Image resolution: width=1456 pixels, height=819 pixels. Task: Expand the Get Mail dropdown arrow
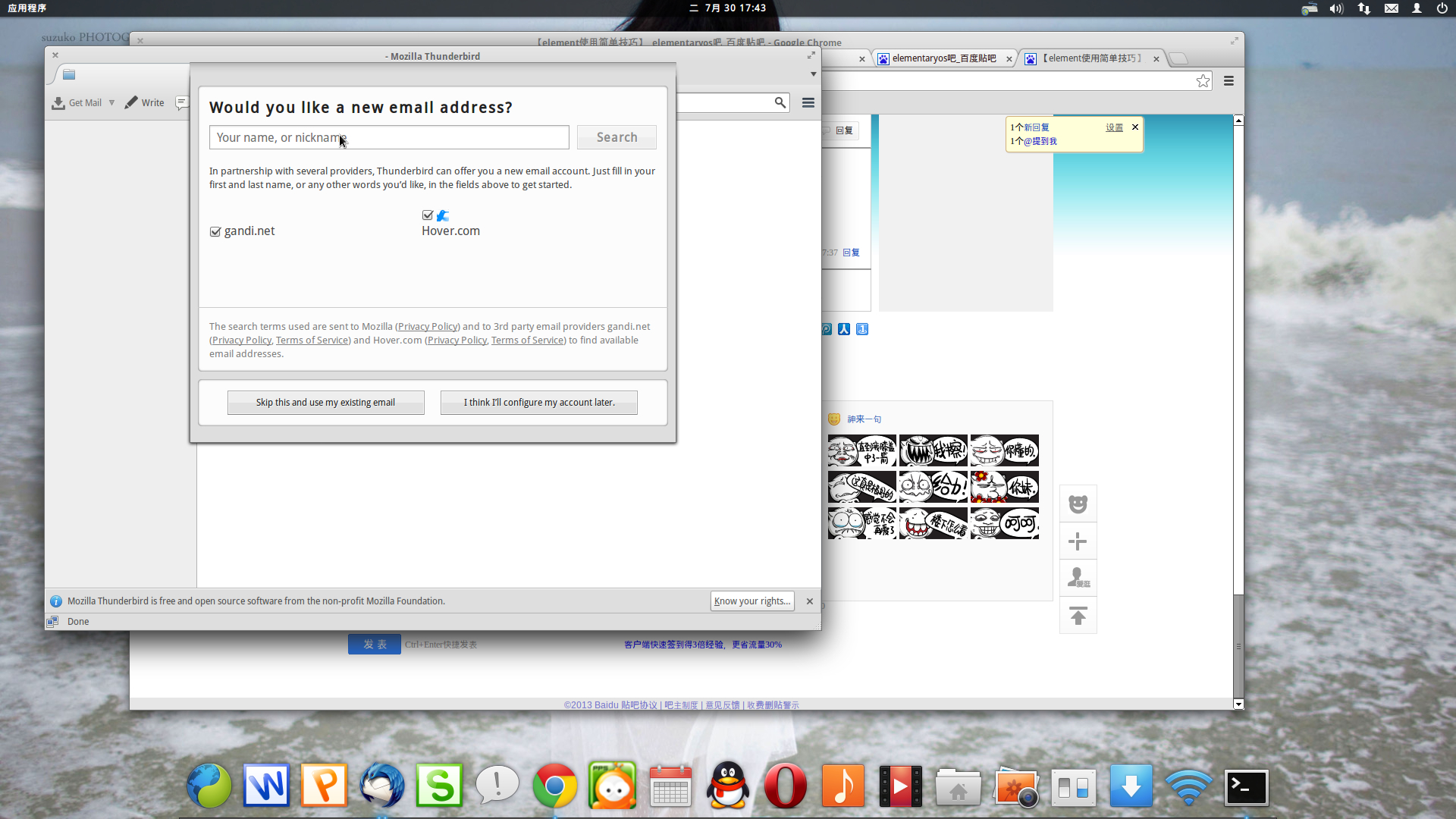(x=111, y=103)
